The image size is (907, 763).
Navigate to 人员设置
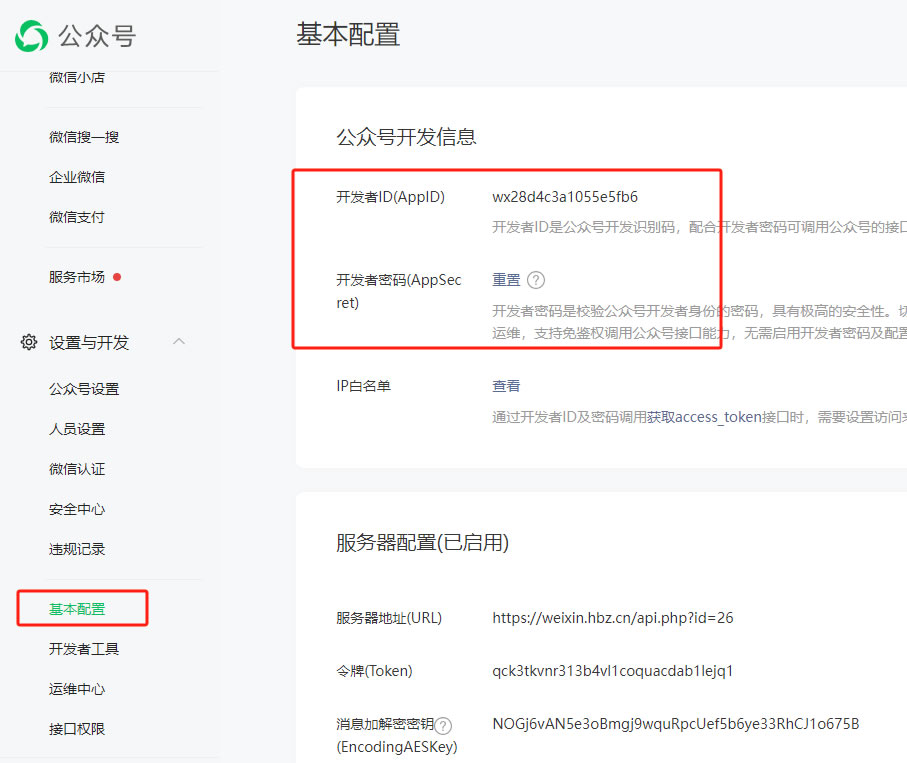click(77, 429)
